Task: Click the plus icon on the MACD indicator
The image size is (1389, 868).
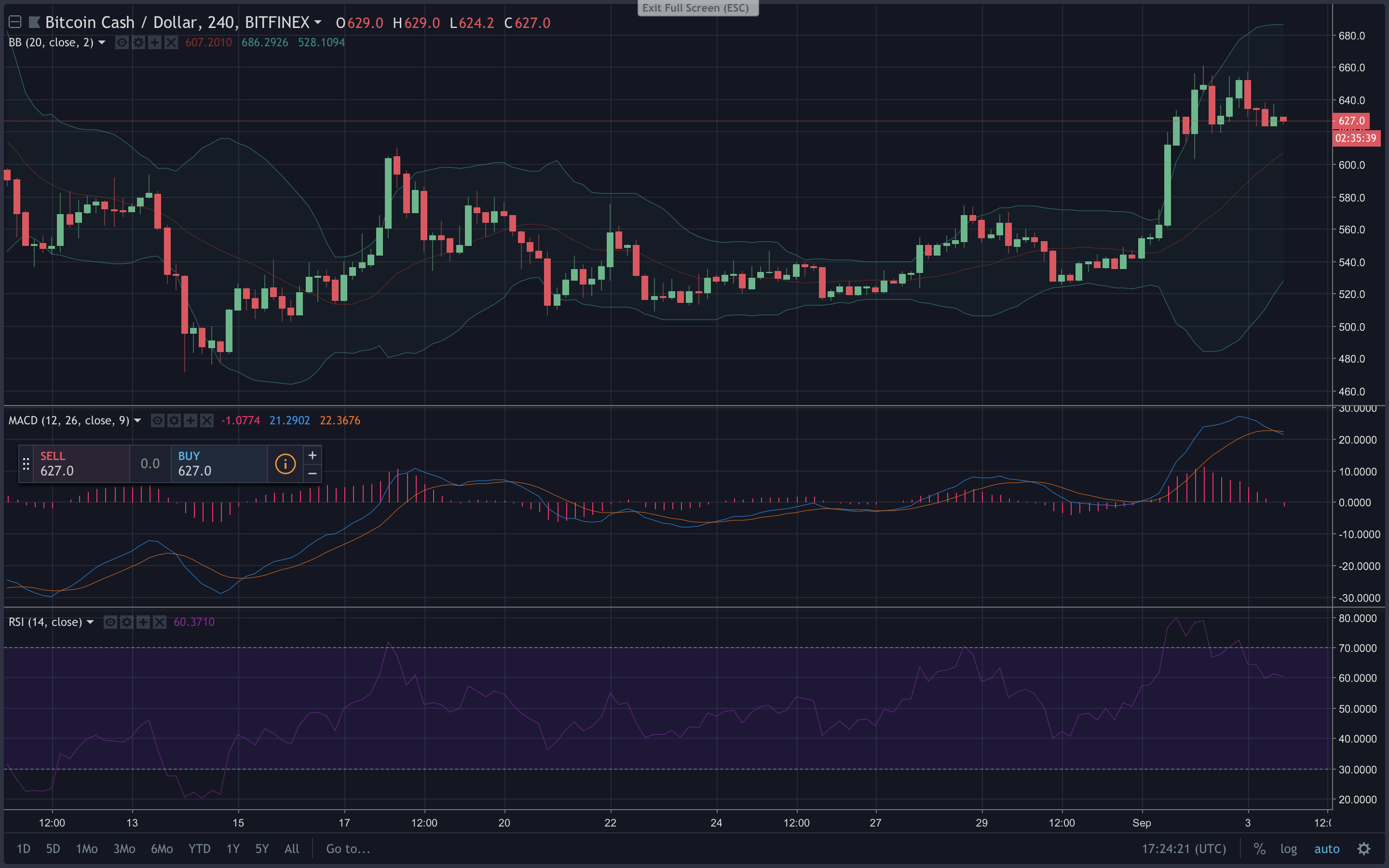Action: pos(191,421)
